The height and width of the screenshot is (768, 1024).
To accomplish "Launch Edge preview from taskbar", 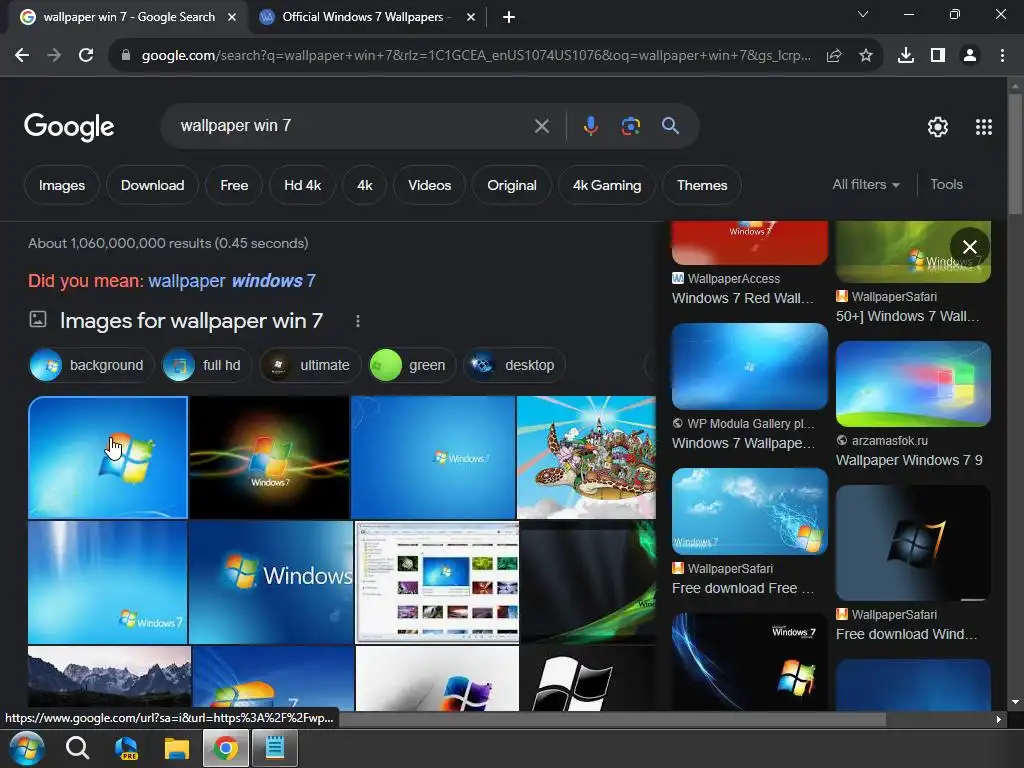I will pyautogui.click(x=126, y=748).
